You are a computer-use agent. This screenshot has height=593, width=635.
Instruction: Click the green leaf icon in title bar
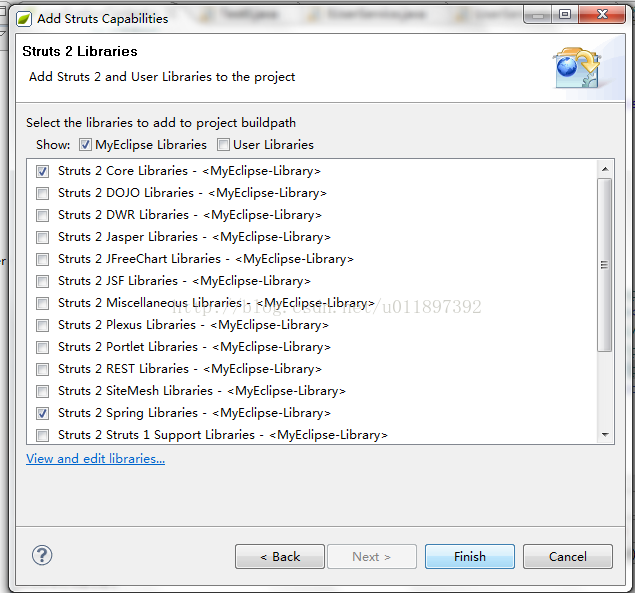[24, 19]
